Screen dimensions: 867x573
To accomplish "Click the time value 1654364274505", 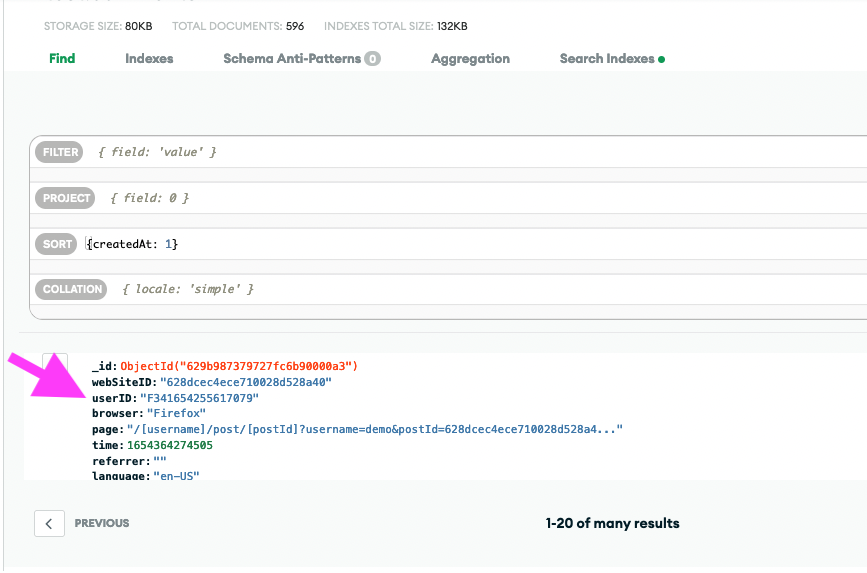I will click(x=170, y=445).
